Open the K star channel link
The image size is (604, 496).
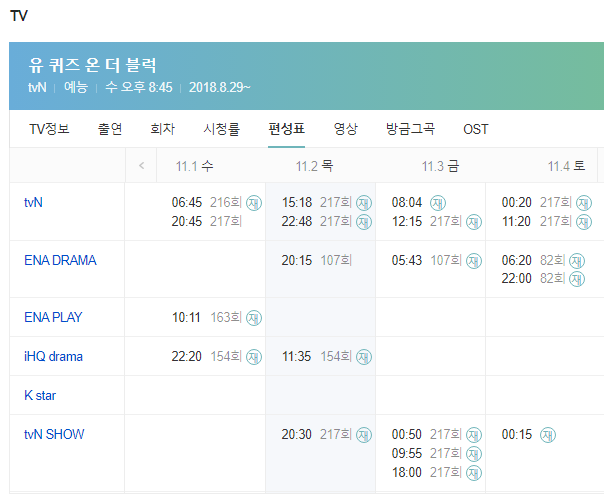coord(40,395)
